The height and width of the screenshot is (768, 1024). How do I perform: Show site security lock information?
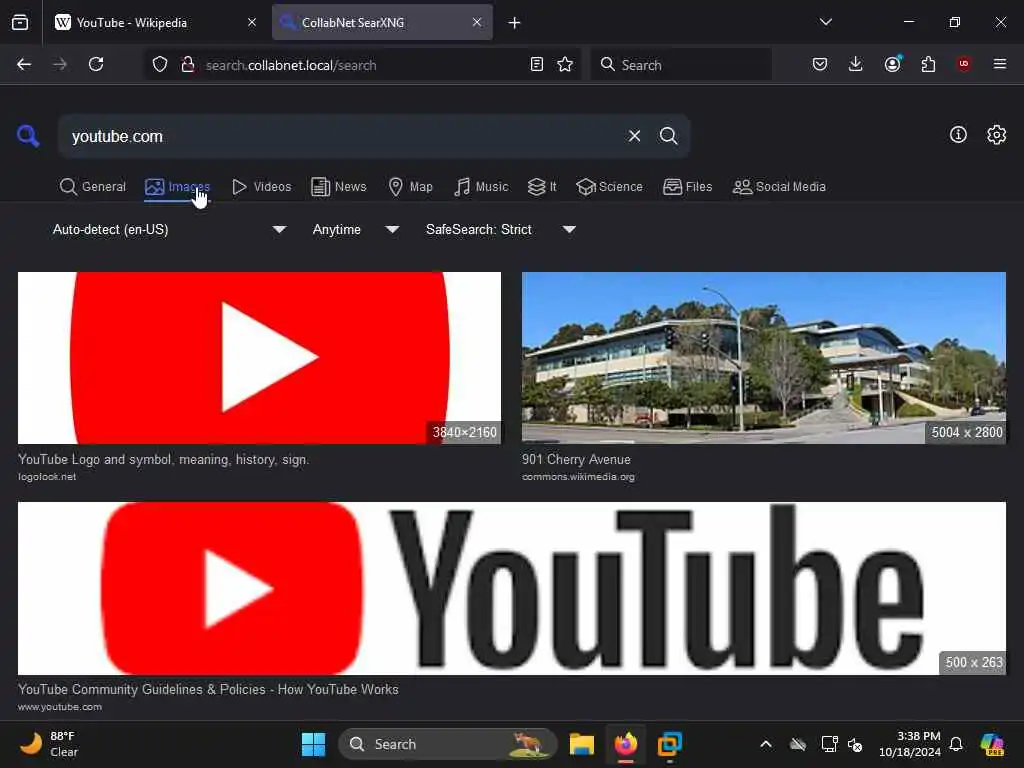[187, 64]
